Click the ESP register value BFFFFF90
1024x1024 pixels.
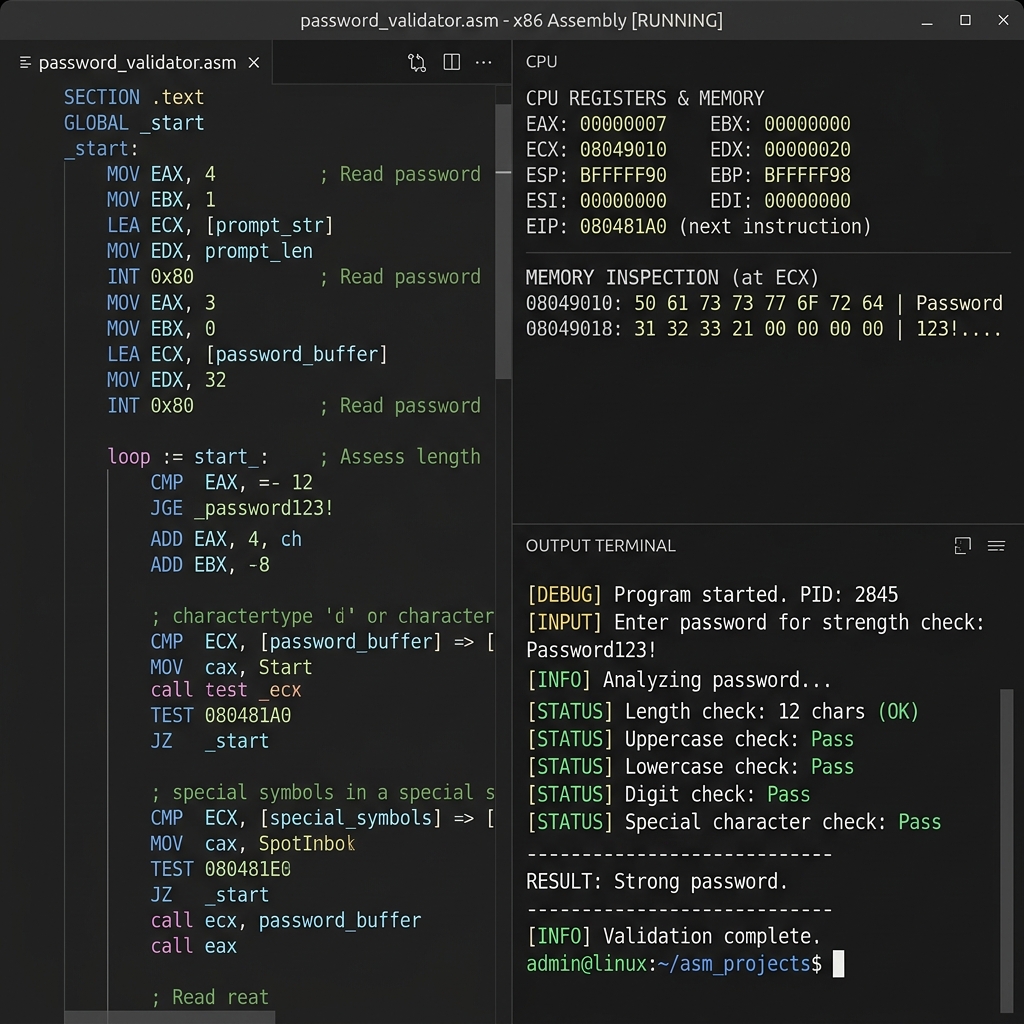click(x=623, y=175)
